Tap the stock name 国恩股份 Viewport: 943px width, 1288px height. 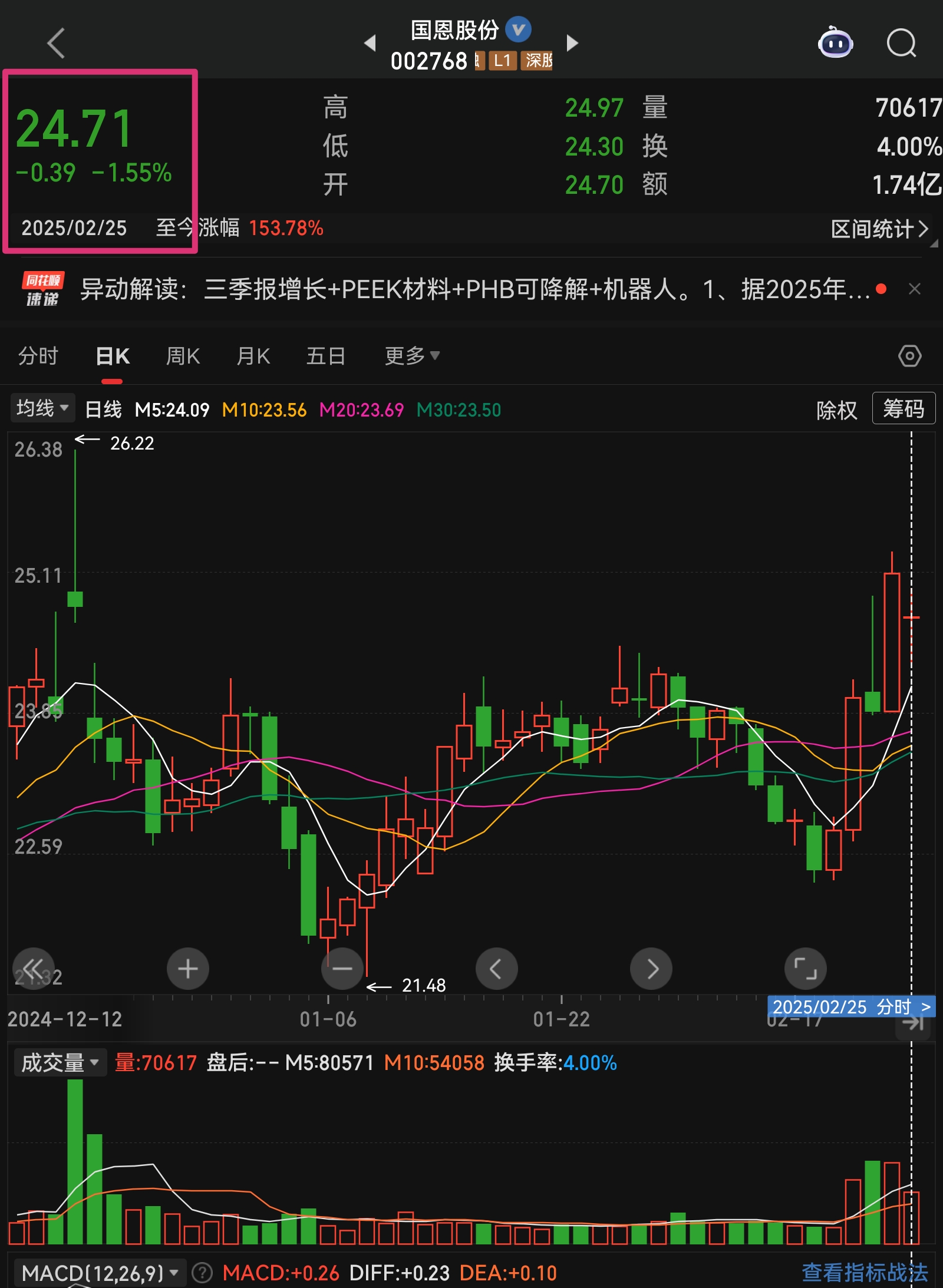pos(454,29)
